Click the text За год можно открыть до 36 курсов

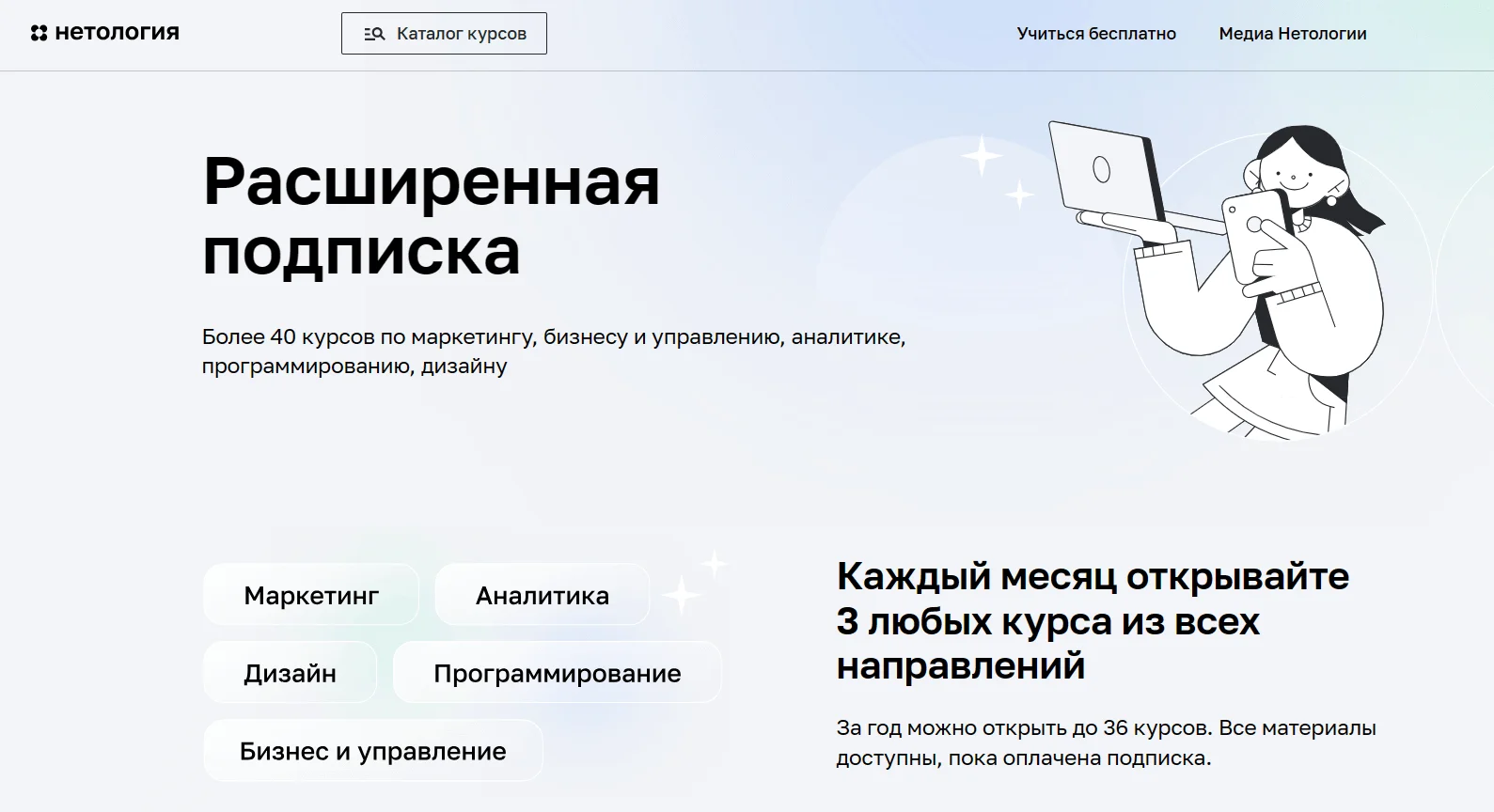click(1106, 742)
